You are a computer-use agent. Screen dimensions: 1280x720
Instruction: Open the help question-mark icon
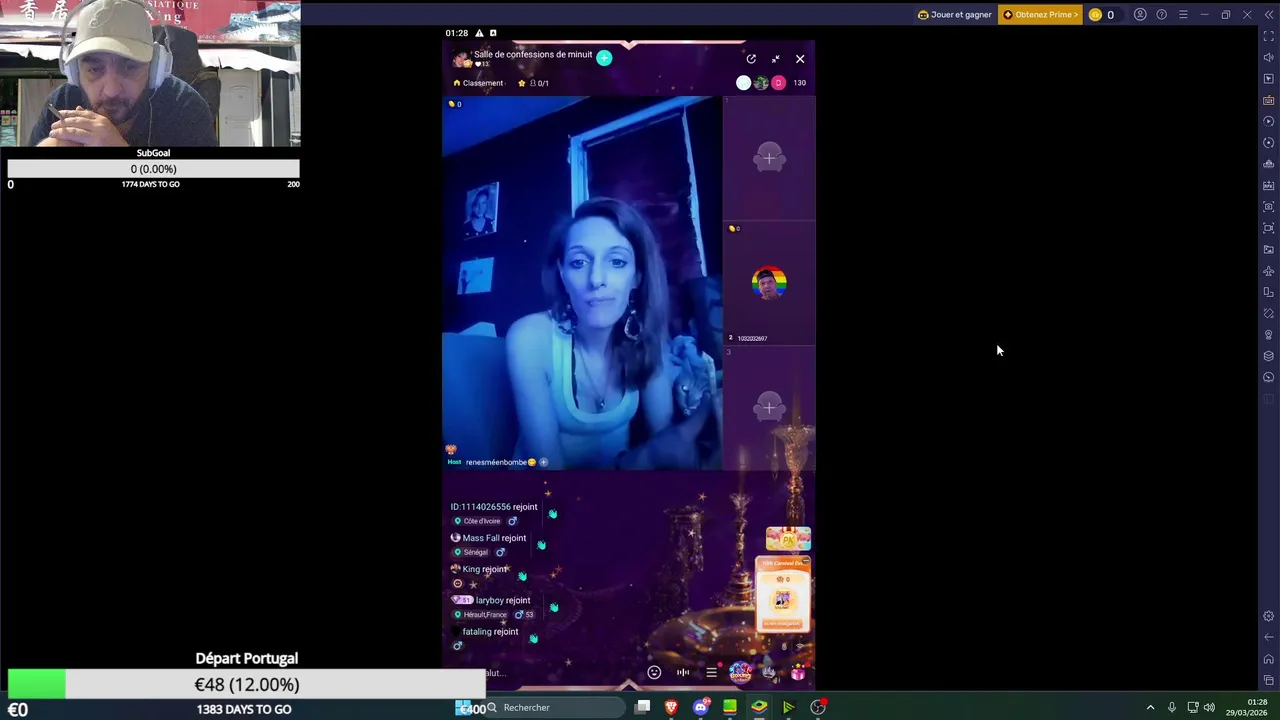click(x=1161, y=14)
